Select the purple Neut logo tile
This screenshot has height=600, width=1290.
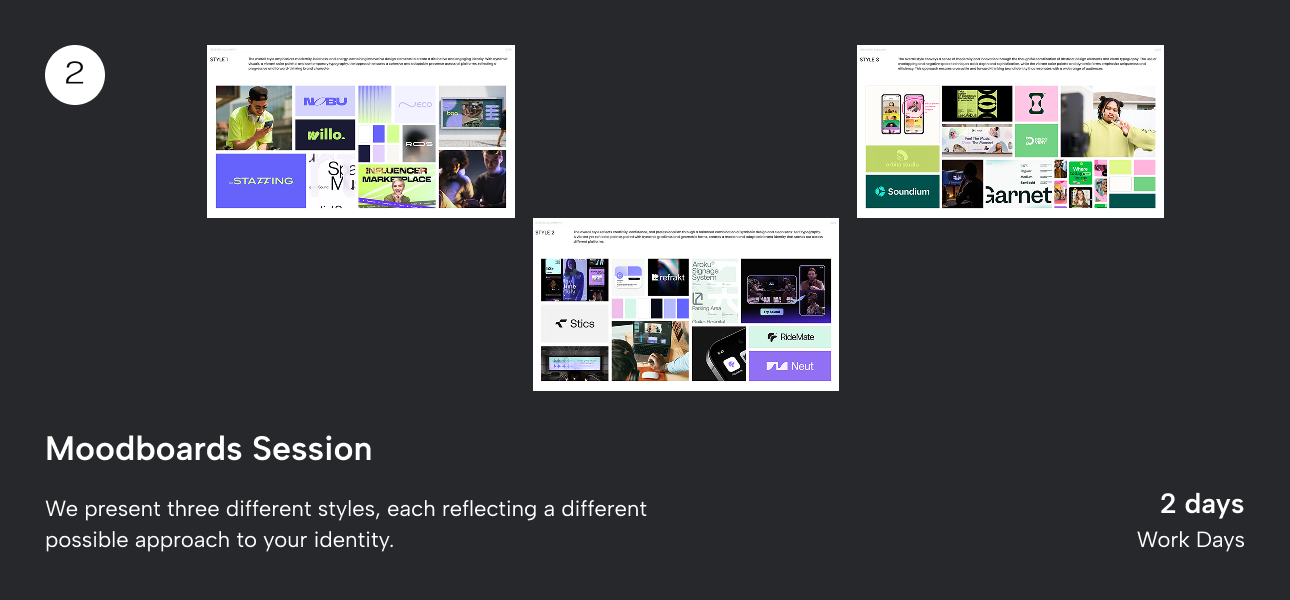tap(790, 366)
